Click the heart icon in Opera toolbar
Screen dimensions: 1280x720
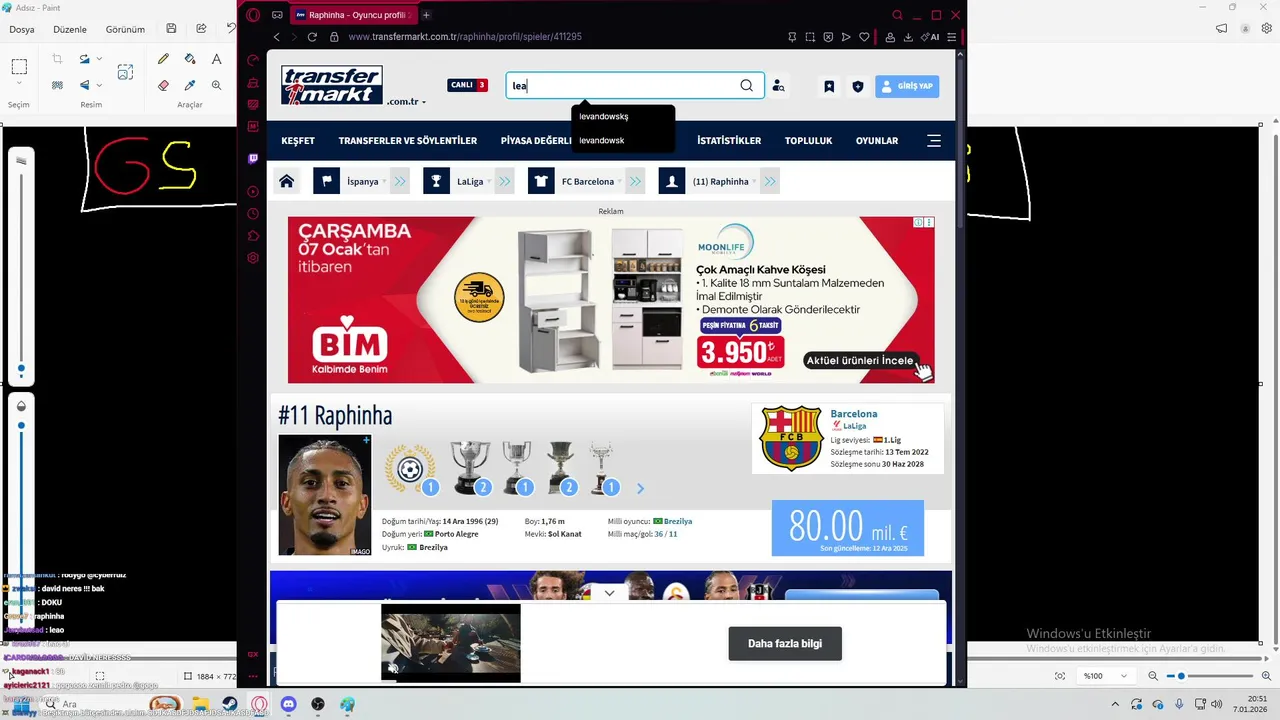[862, 37]
